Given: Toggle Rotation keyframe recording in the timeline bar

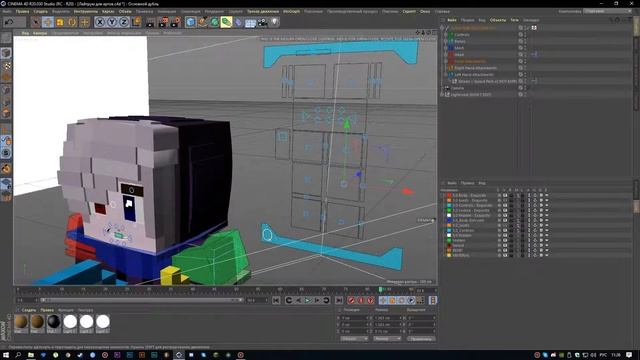Looking at the screenshot, I should pos(402,300).
